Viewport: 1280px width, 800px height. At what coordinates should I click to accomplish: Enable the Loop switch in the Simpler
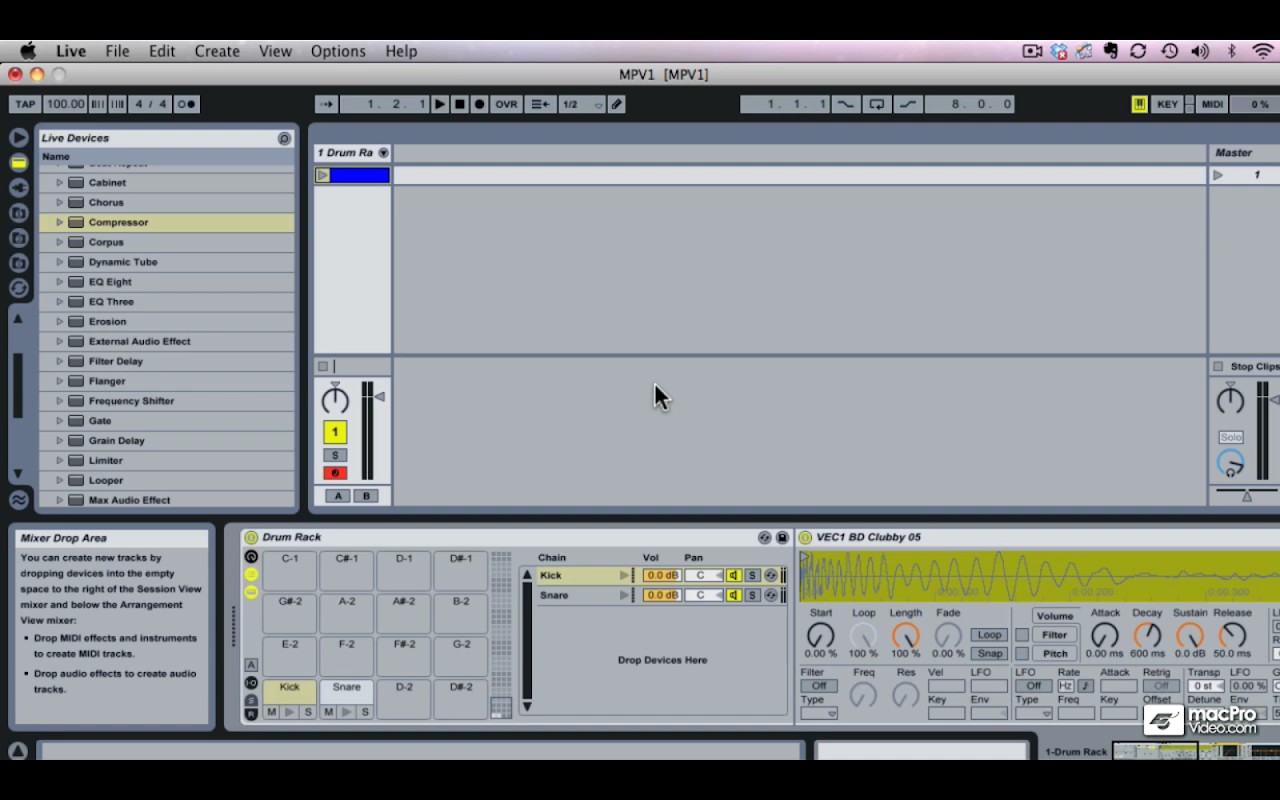coord(989,635)
